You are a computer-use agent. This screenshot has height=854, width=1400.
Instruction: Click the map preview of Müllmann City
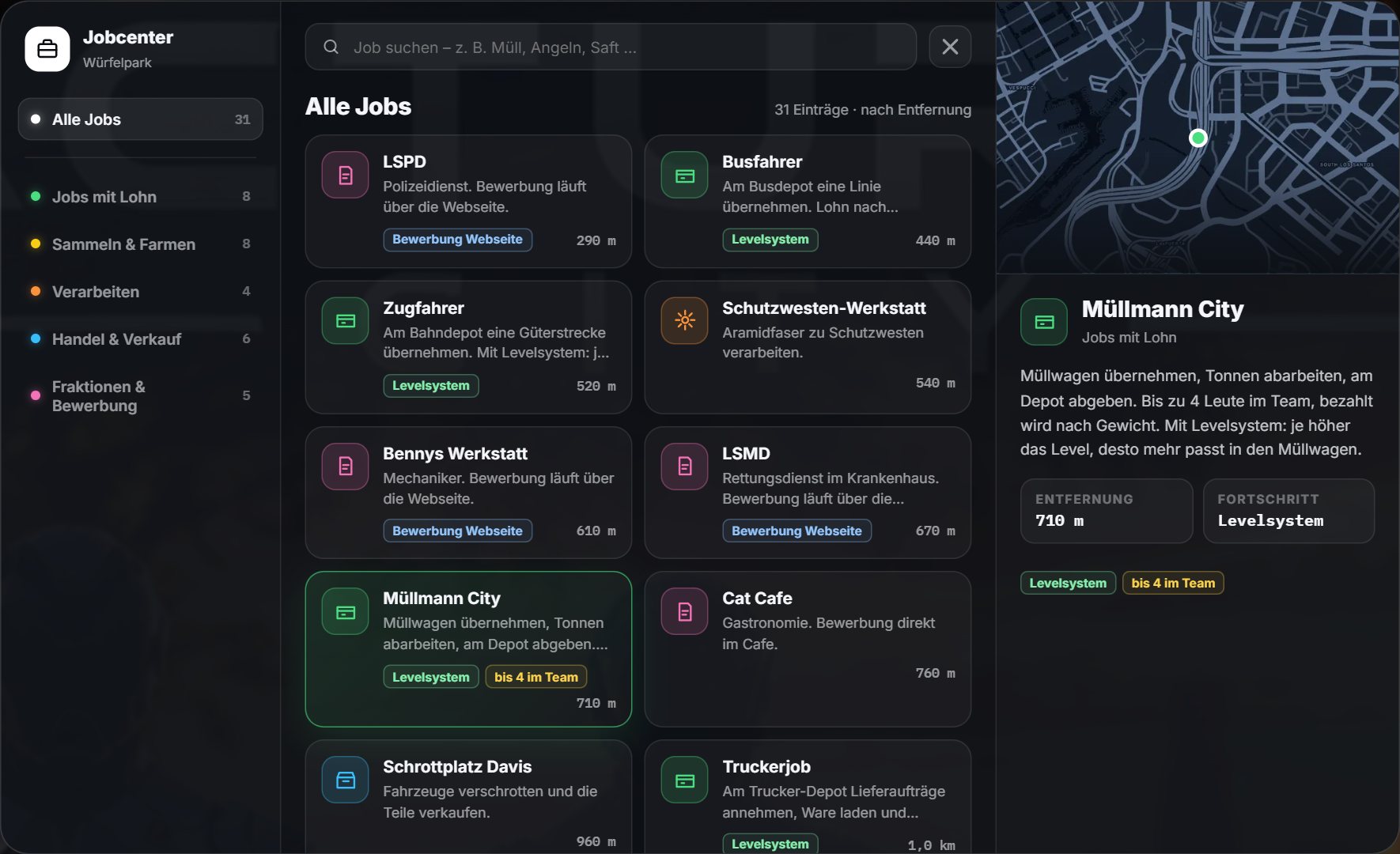click(x=1198, y=137)
